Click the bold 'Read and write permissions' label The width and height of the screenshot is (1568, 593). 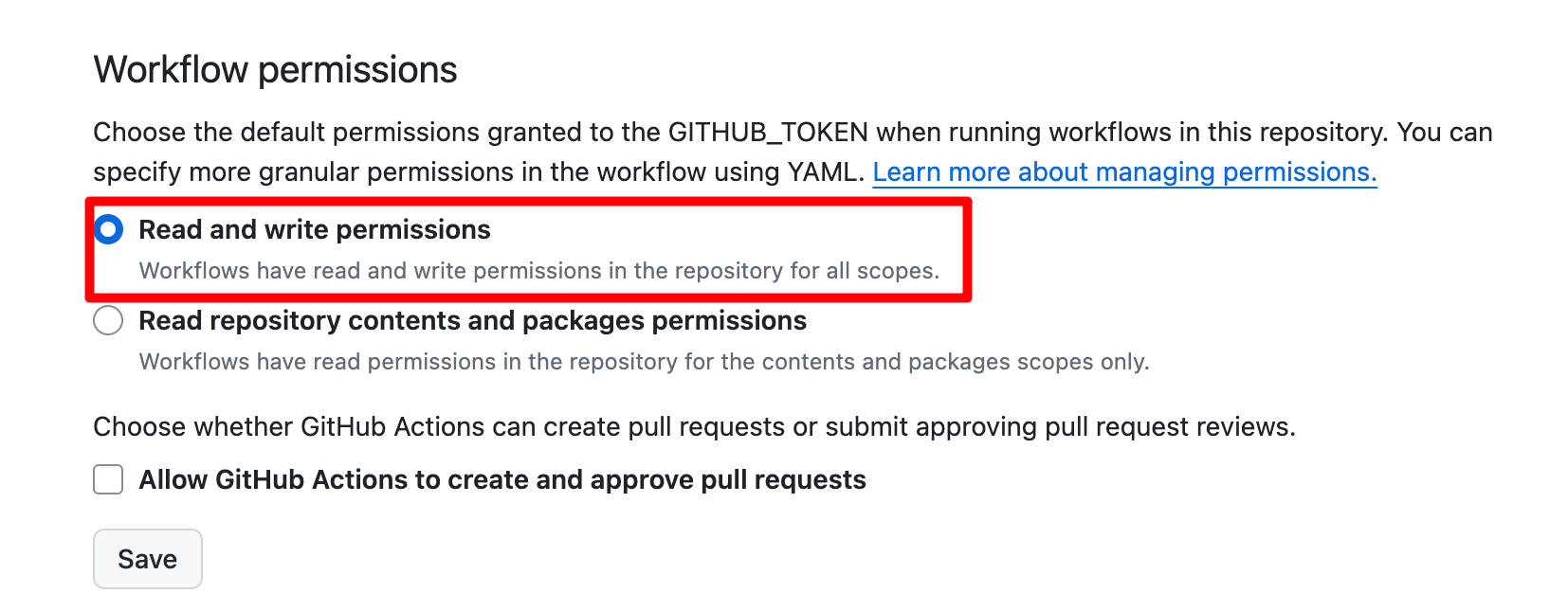(x=315, y=229)
